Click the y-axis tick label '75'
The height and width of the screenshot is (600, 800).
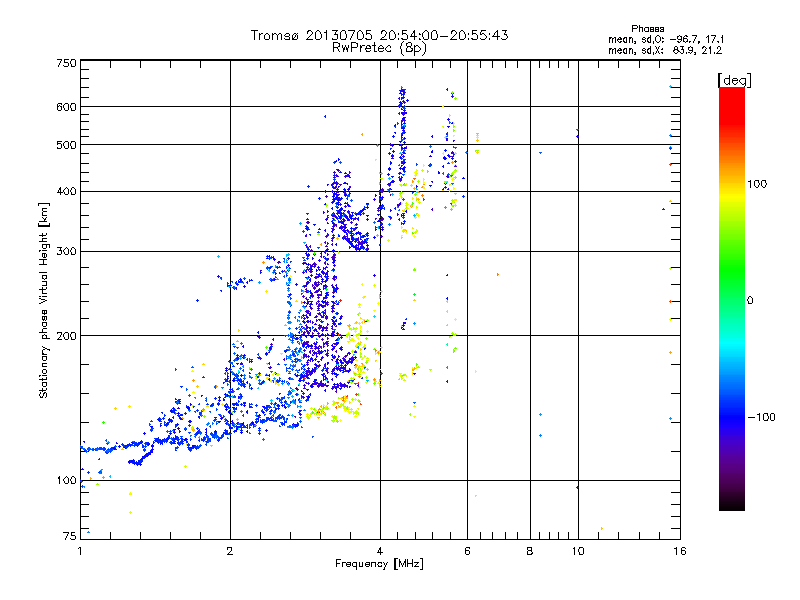click(x=70, y=536)
